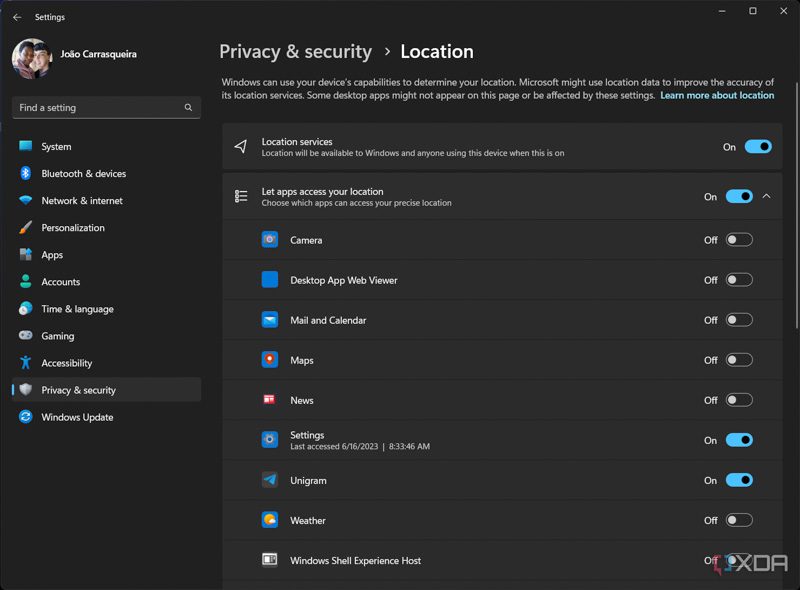Click the Windows Update sync icon
This screenshot has height=590, width=800.
[26, 417]
